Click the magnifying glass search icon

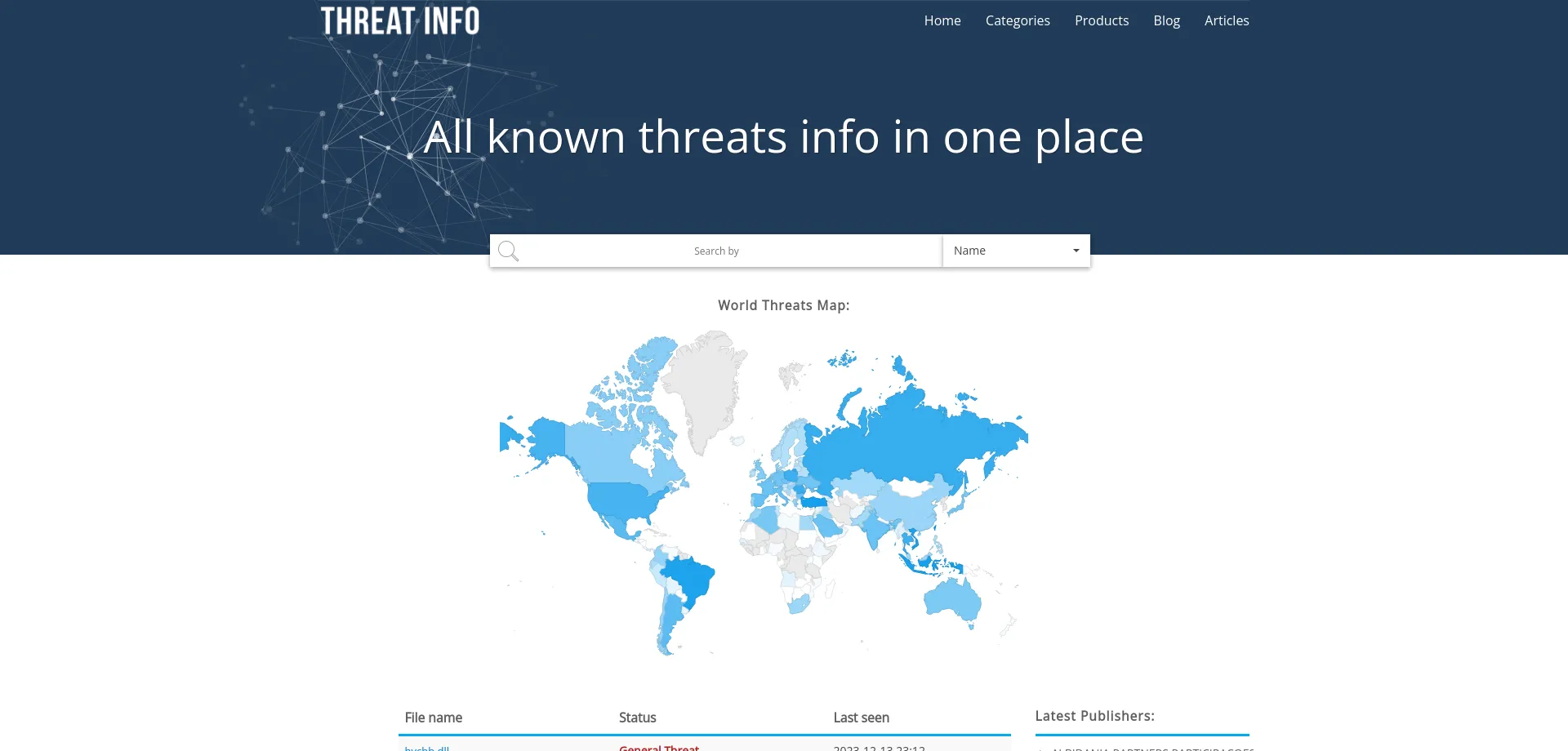click(508, 251)
